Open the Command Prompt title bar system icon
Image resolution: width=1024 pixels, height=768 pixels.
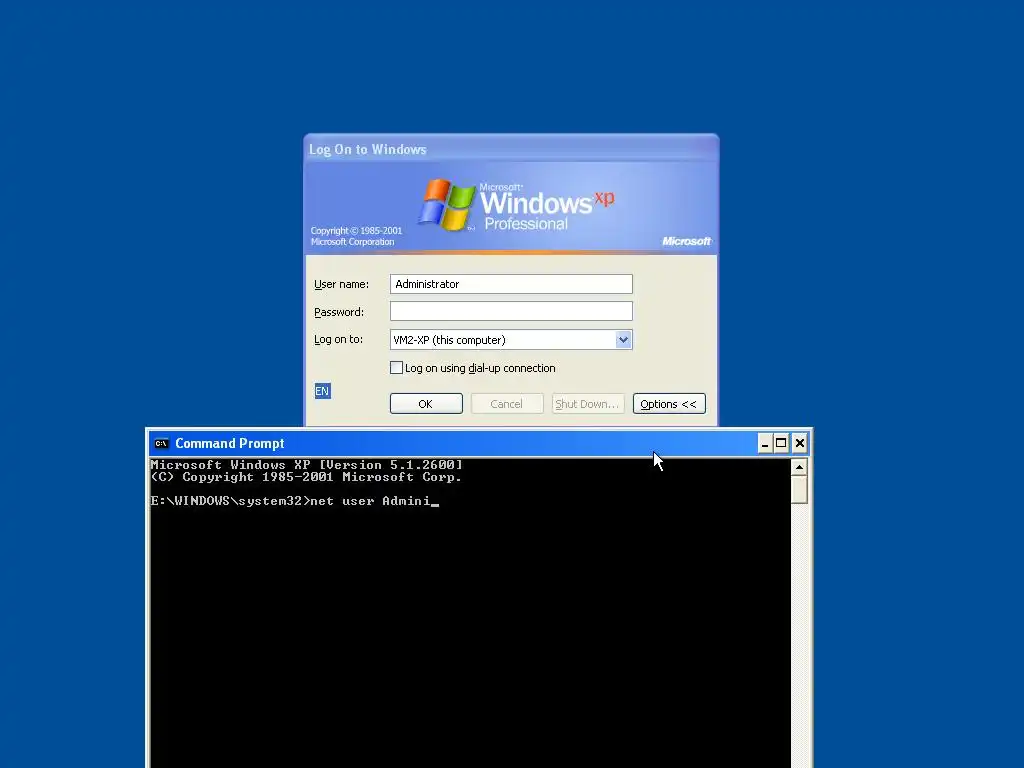(161, 443)
